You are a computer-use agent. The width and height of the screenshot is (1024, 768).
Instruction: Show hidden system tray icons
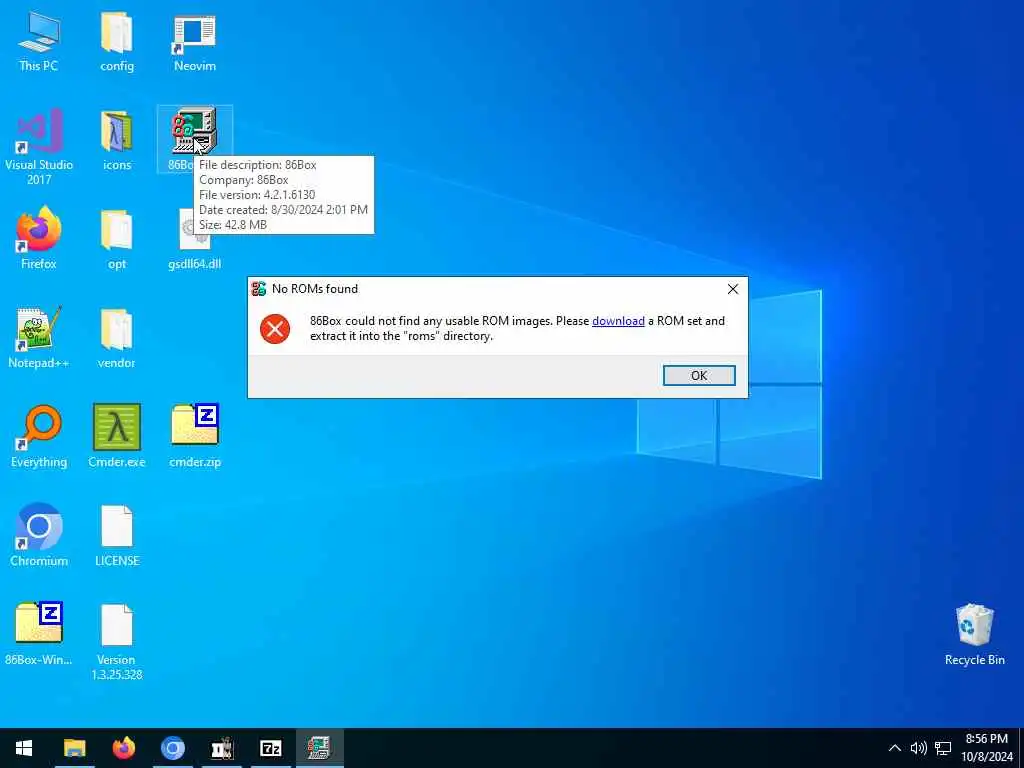[x=895, y=748]
